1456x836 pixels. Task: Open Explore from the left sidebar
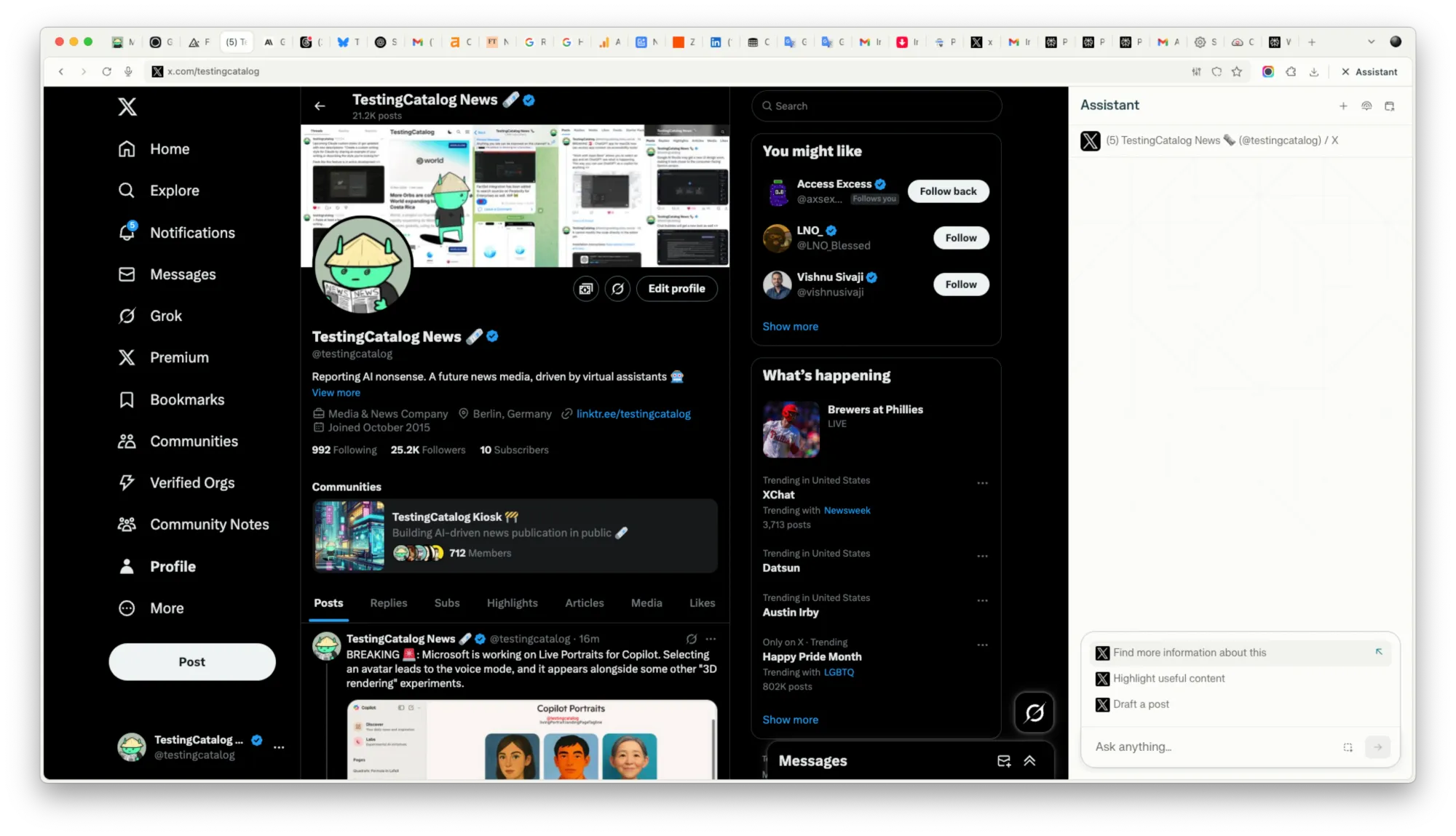tap(174, 190)
